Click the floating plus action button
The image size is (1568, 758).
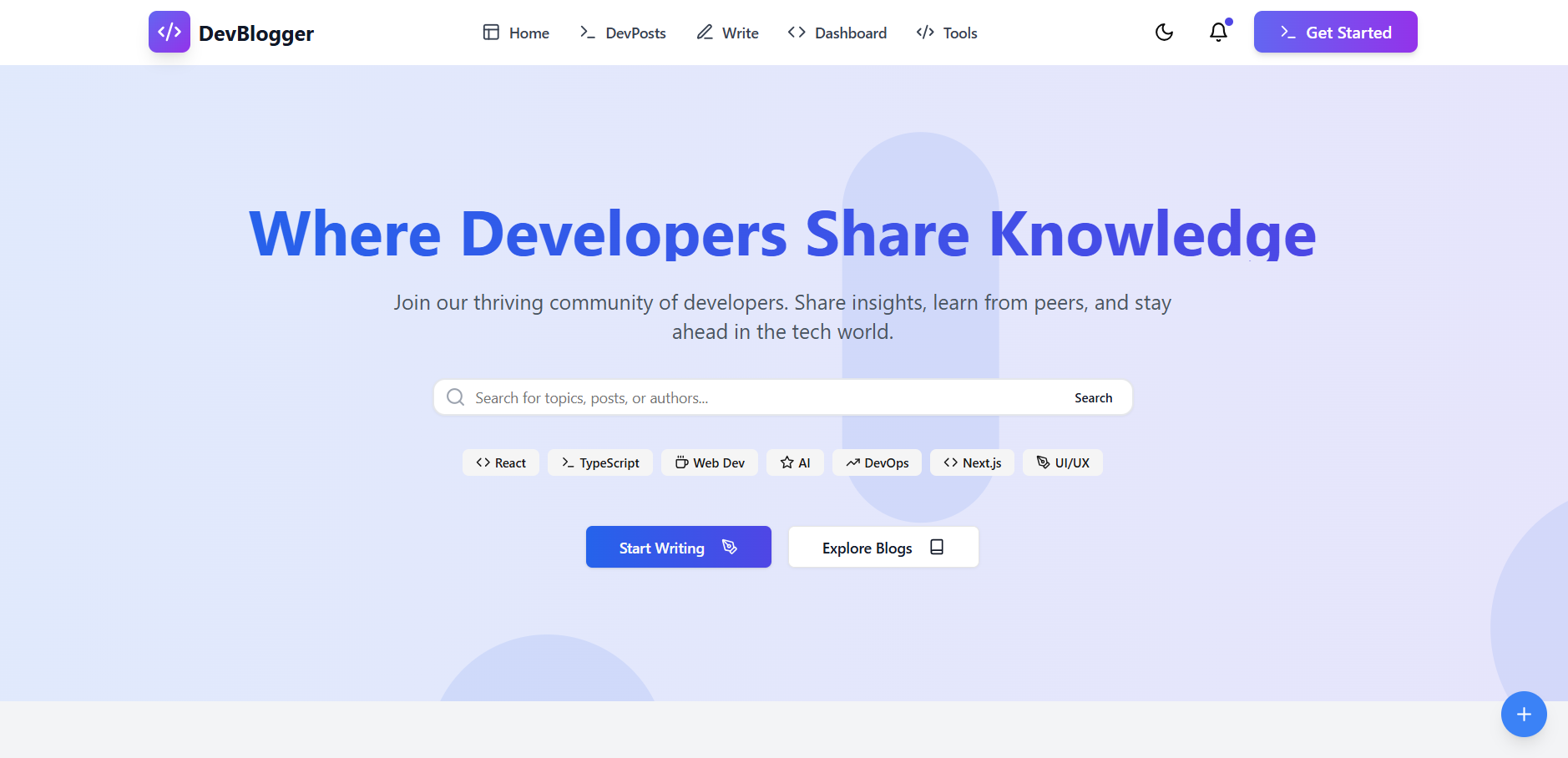[1524, 714]
